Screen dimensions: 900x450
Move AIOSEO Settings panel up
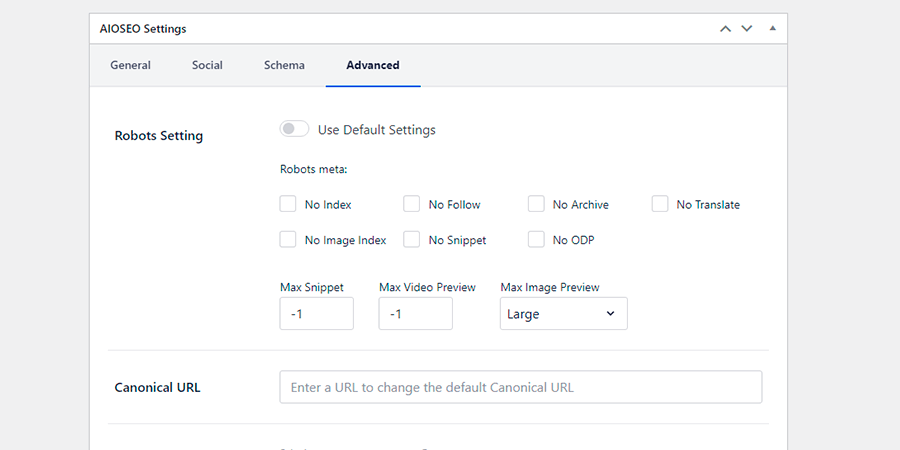click(726, 29)
